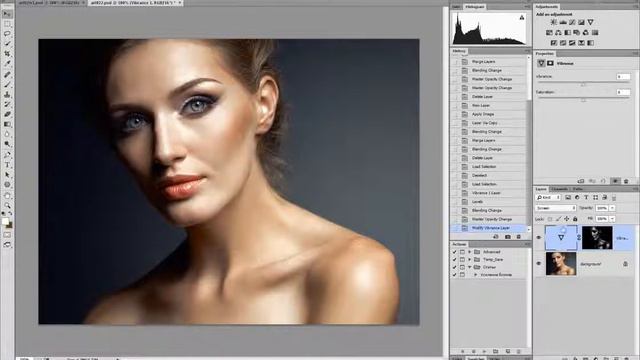Toggle Lock image pixels
The width and height of the screenshot is (640, 360).
tap(558, 219)
